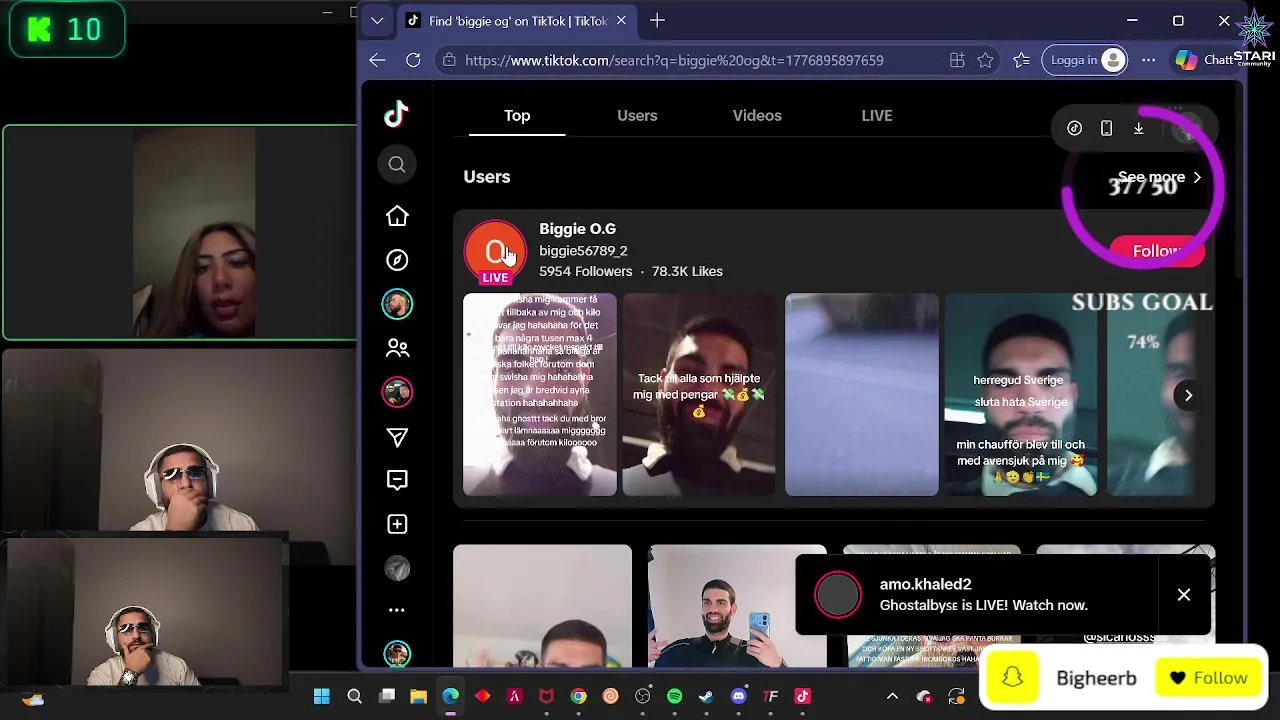Close the 'Find biggie og' TikTok tab
This screenshot has width=1280, height=720.
click(621, 20)
